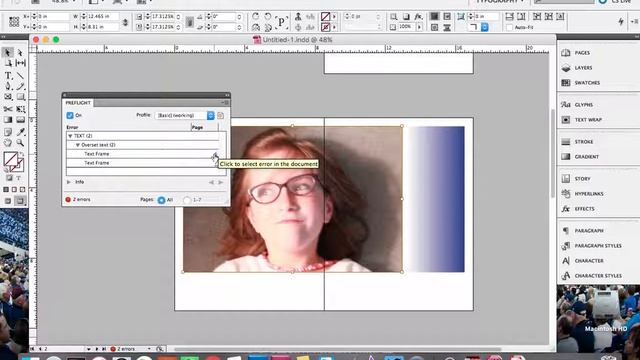The width and height of the screenshot is (640, 360).
Task: Click rotate 90 degrees counter-clockwise icon
Action: (268, 17)
